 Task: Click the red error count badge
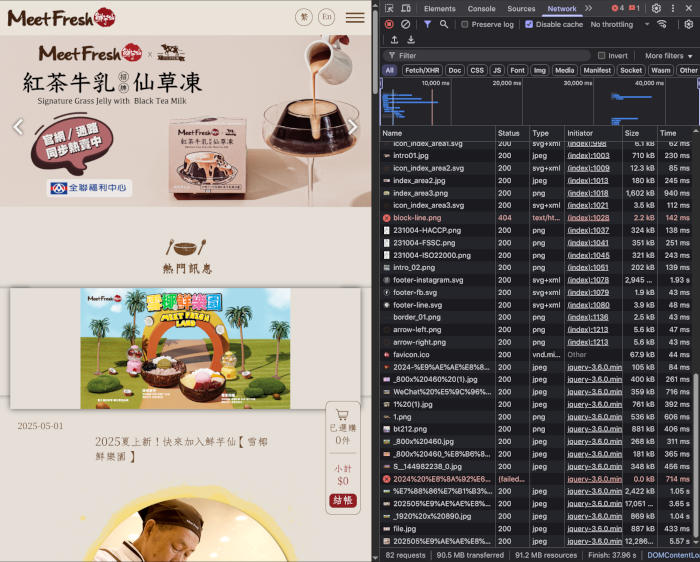[x=618, y=8]
